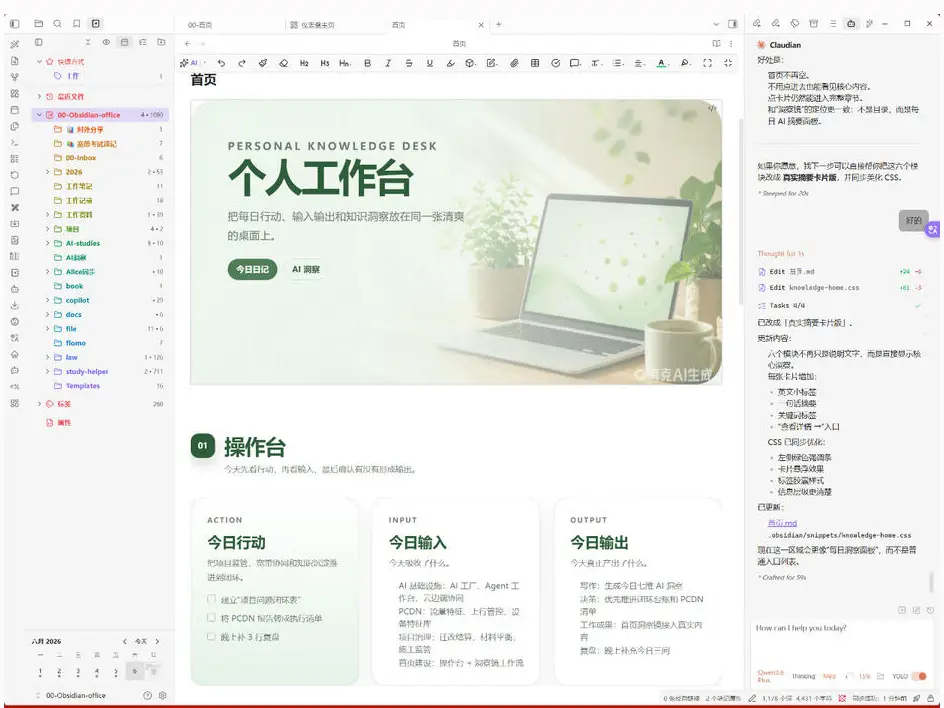Open the font color picker icon

point(661,63)
